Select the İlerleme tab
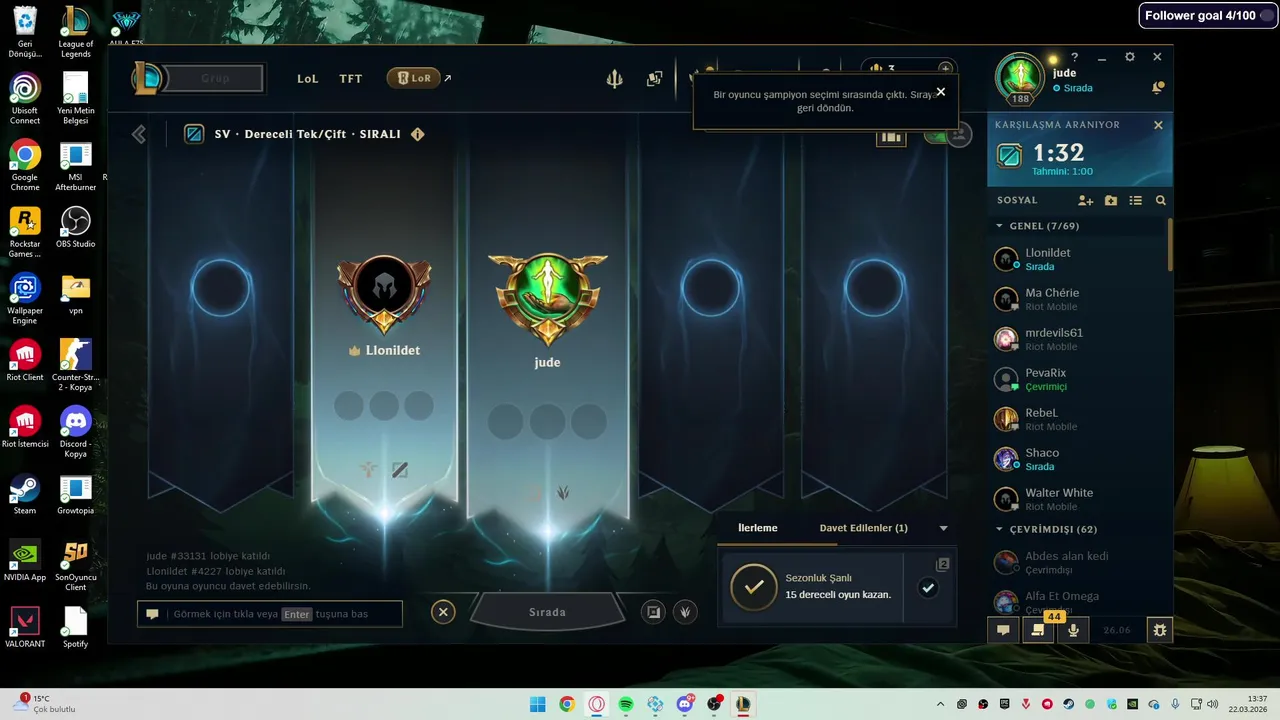The width and height of the screenshot is (1280, 720). pyautogui.click(x=757, y=528)
